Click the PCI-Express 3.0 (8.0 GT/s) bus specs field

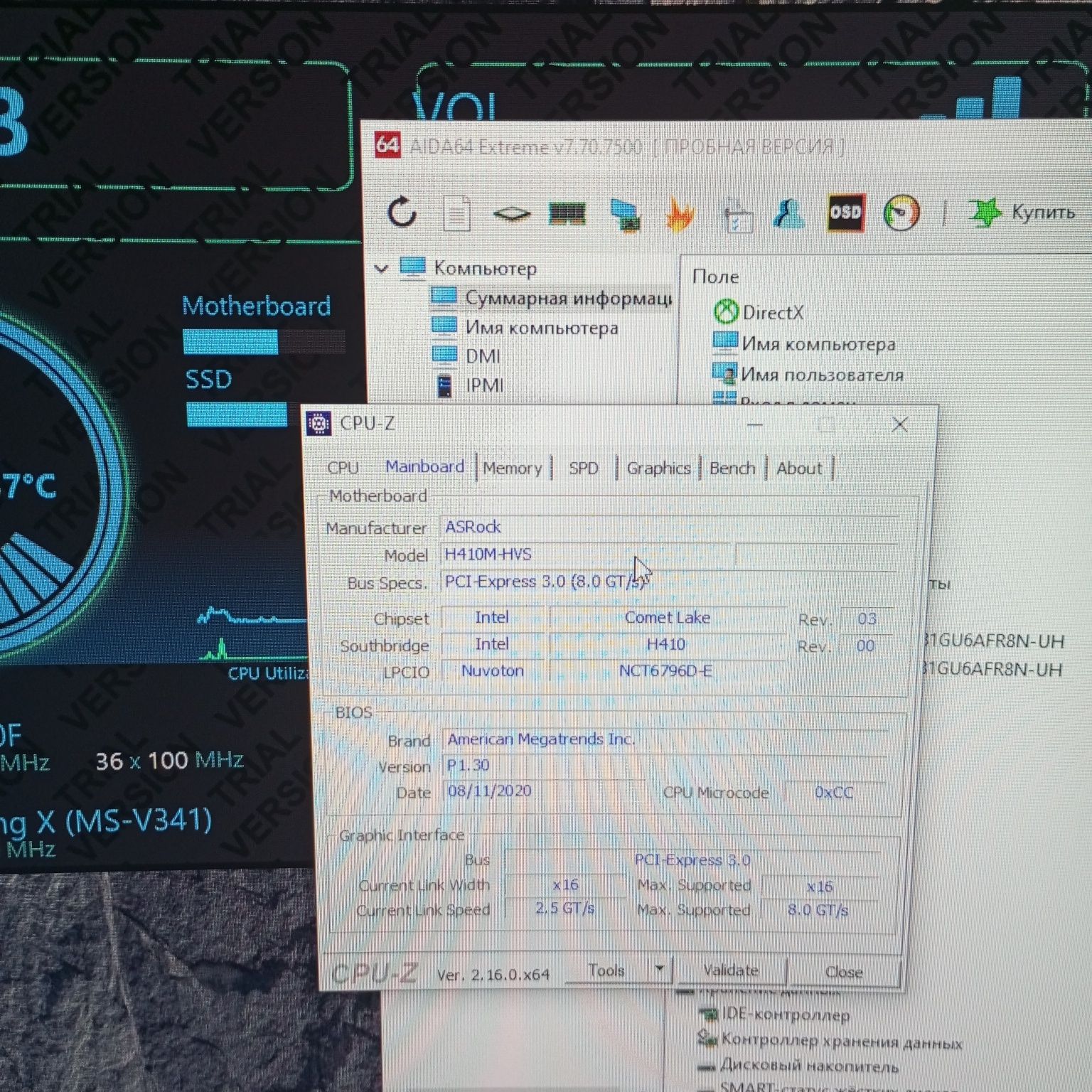(x=669, y=581)
